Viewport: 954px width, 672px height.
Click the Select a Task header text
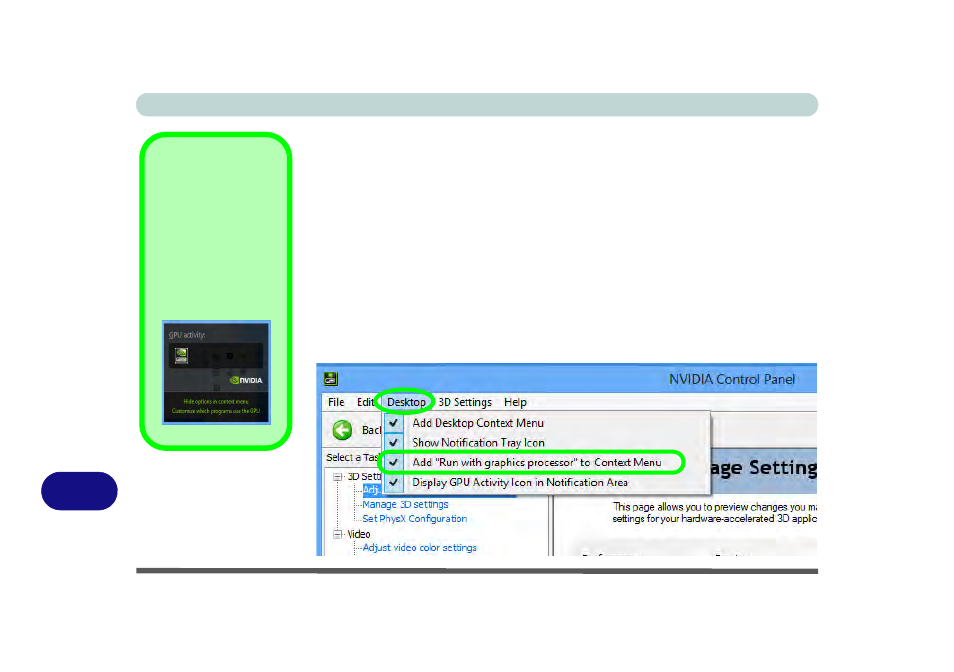click(x=353, y=457)
